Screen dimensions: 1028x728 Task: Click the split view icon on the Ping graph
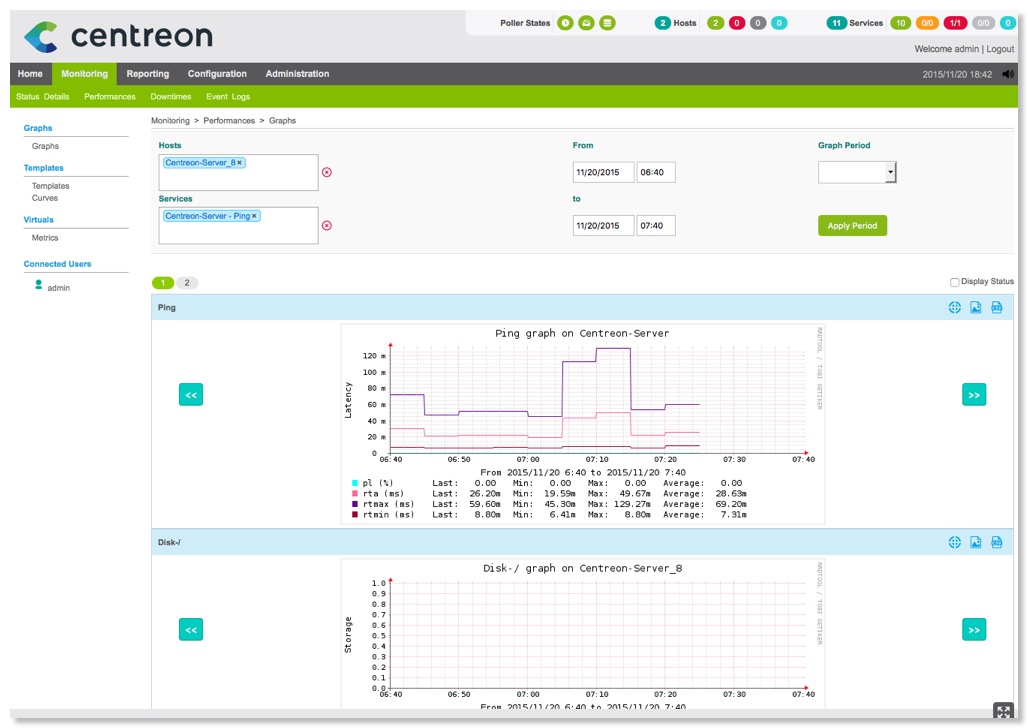(x=954, y=307)
